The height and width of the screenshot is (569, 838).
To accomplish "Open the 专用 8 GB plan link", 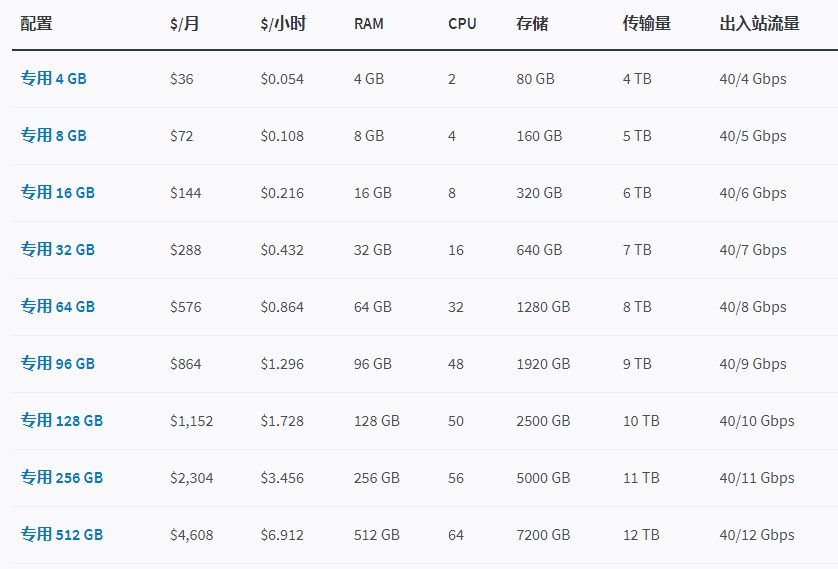I will (54, 136).
